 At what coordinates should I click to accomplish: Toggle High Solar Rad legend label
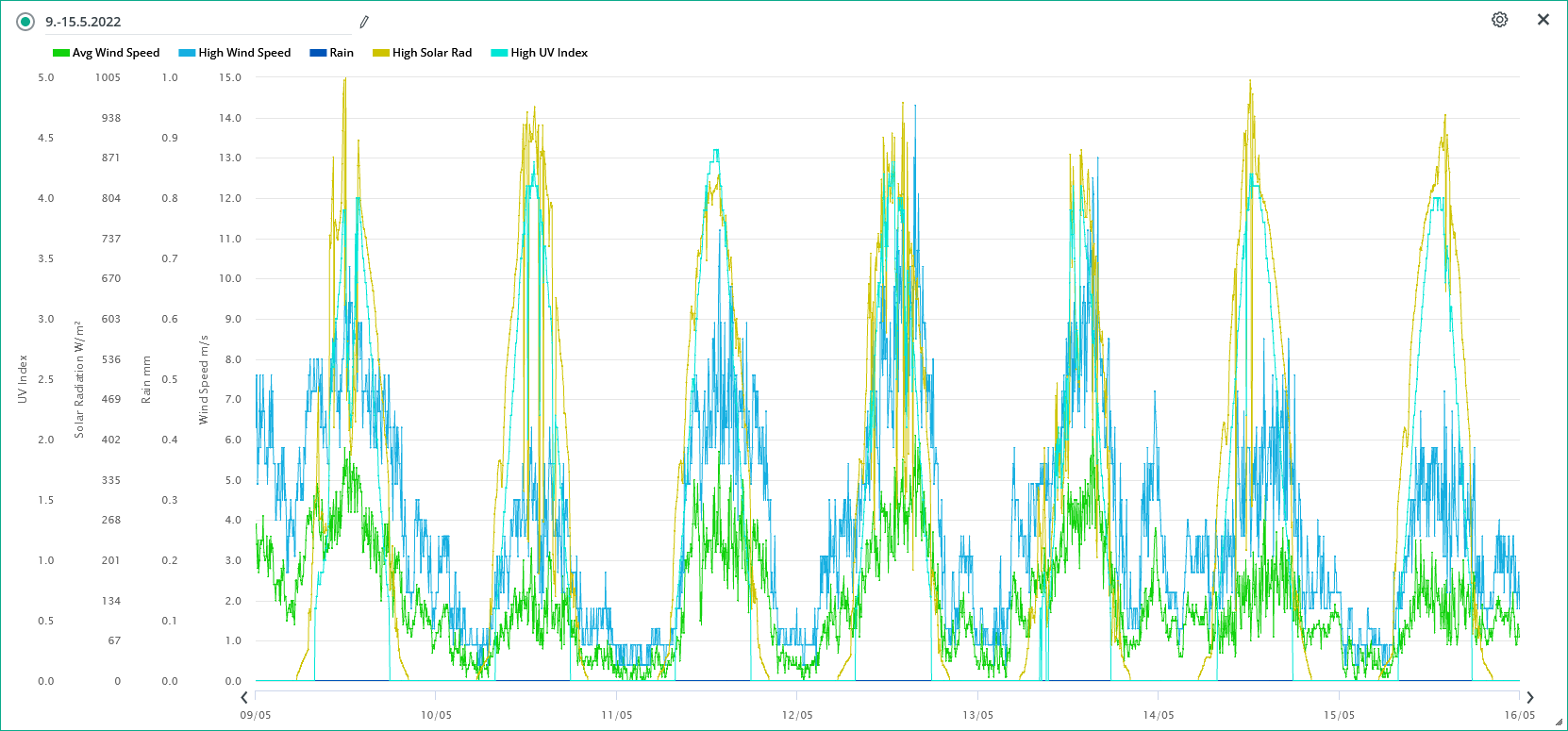432,53
